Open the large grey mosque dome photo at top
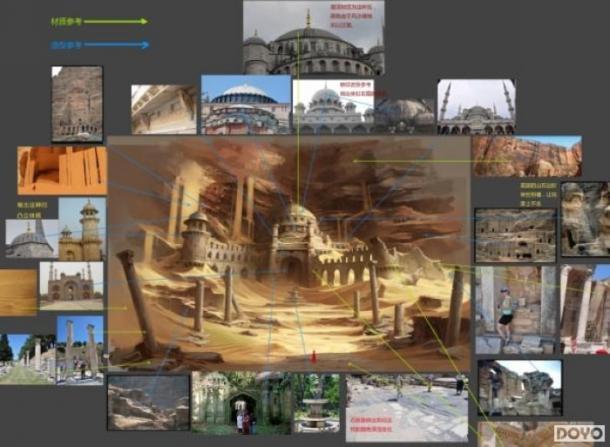This screenshot has width=610, height=447. tap(314, 38)
